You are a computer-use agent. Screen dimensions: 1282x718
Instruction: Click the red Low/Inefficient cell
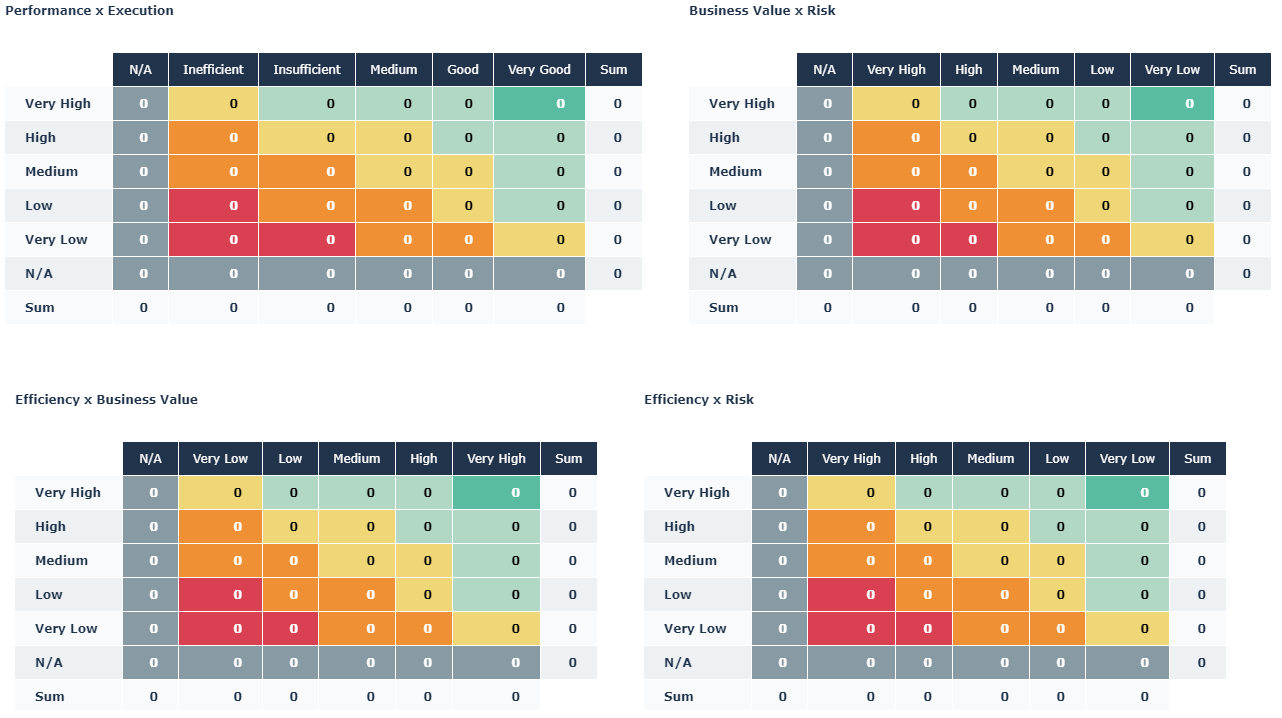point(213,206)
